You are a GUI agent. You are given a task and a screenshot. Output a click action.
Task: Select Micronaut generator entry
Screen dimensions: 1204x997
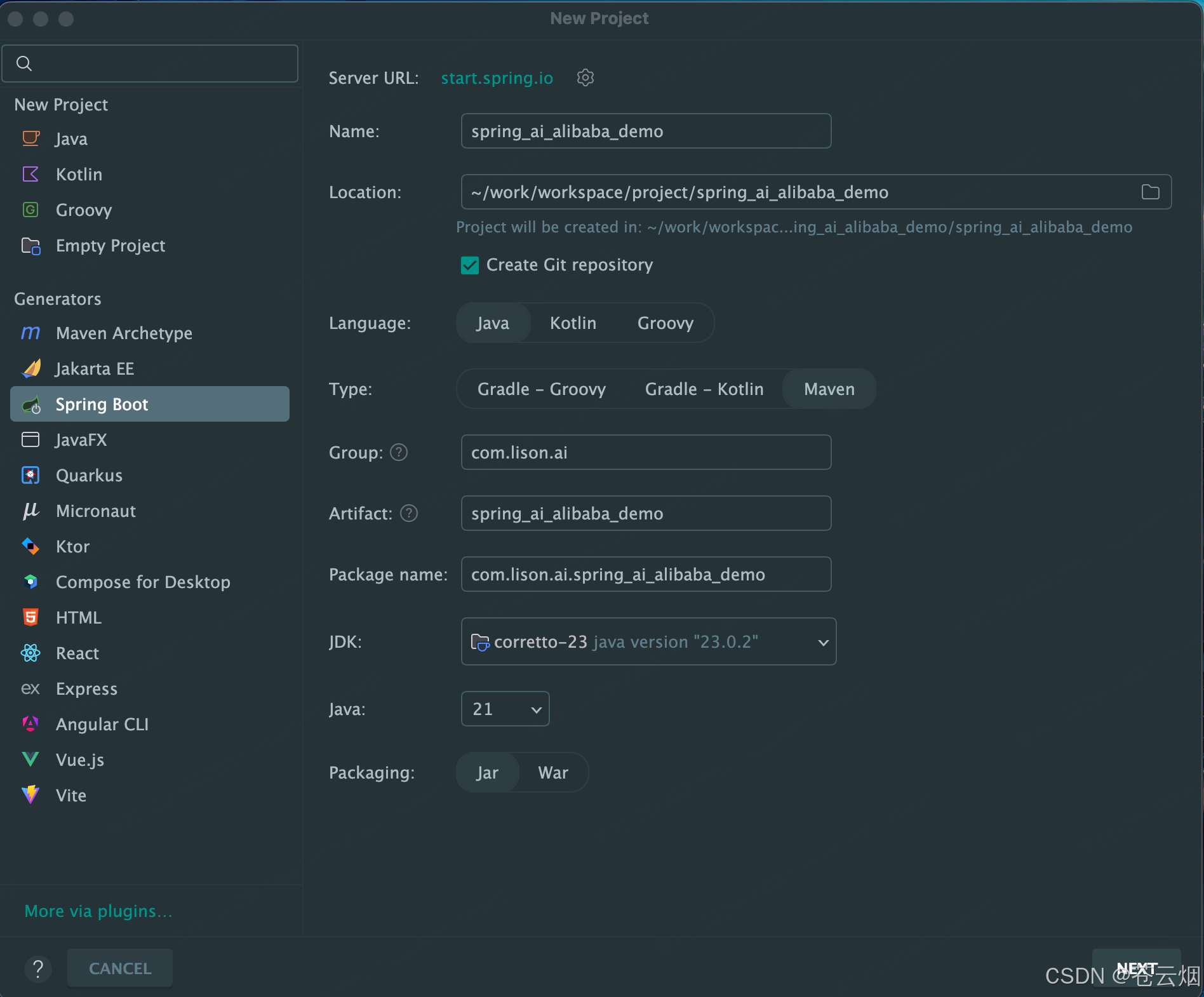click(150, 511)
